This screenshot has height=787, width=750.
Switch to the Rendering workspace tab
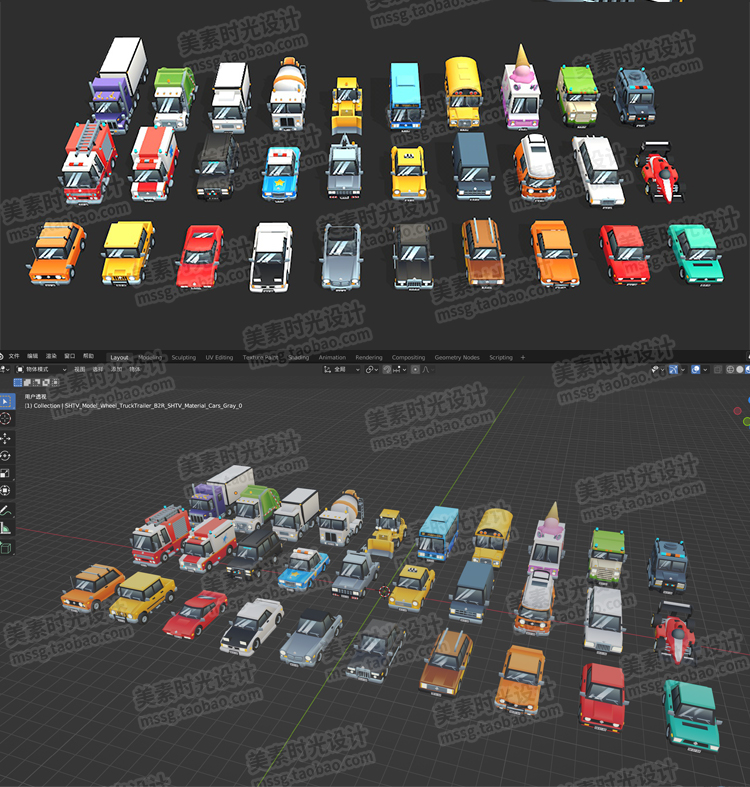pyautogui.click(x=369, y=357)
